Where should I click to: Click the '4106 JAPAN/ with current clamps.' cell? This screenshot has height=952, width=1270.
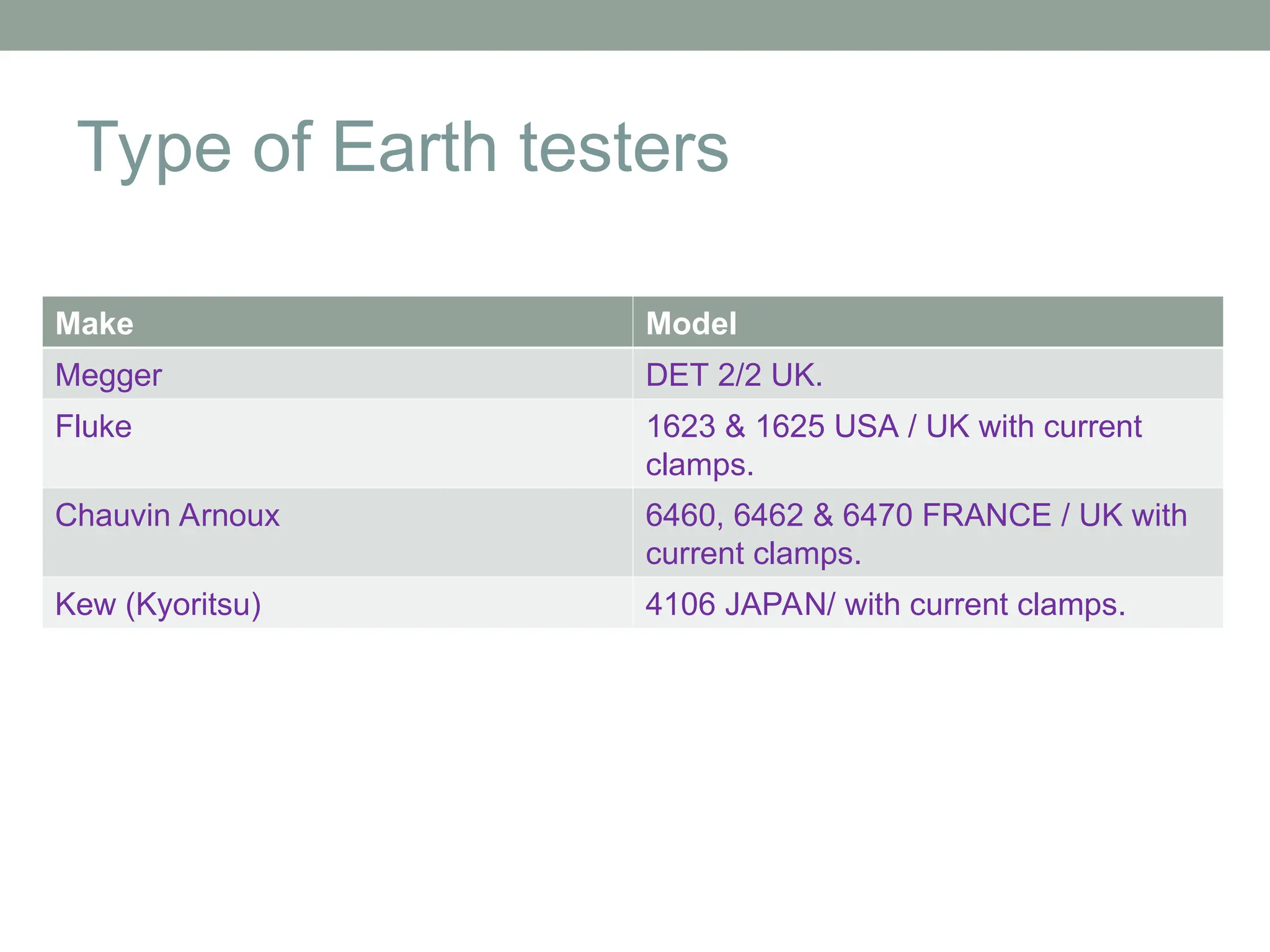(928, 602)
